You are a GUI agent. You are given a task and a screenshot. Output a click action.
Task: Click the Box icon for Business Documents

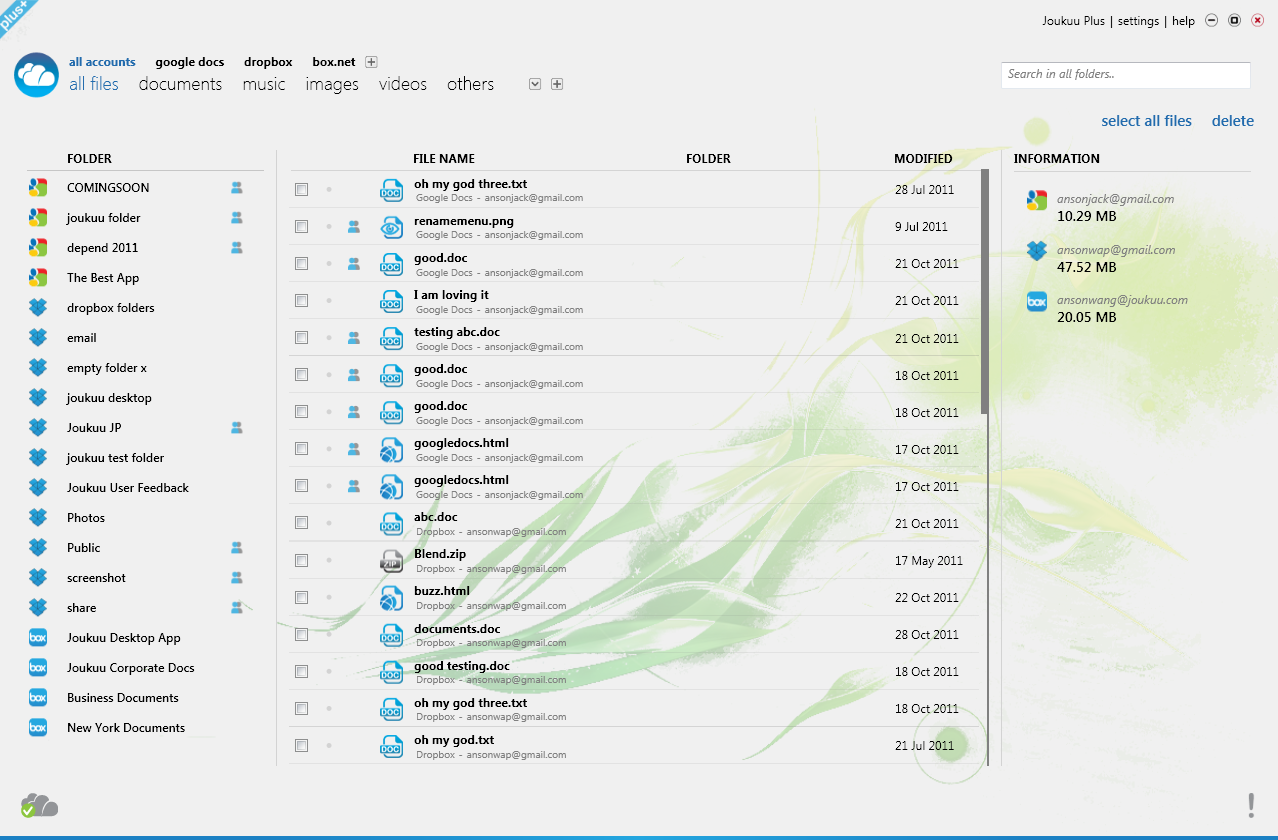[38, 697]
